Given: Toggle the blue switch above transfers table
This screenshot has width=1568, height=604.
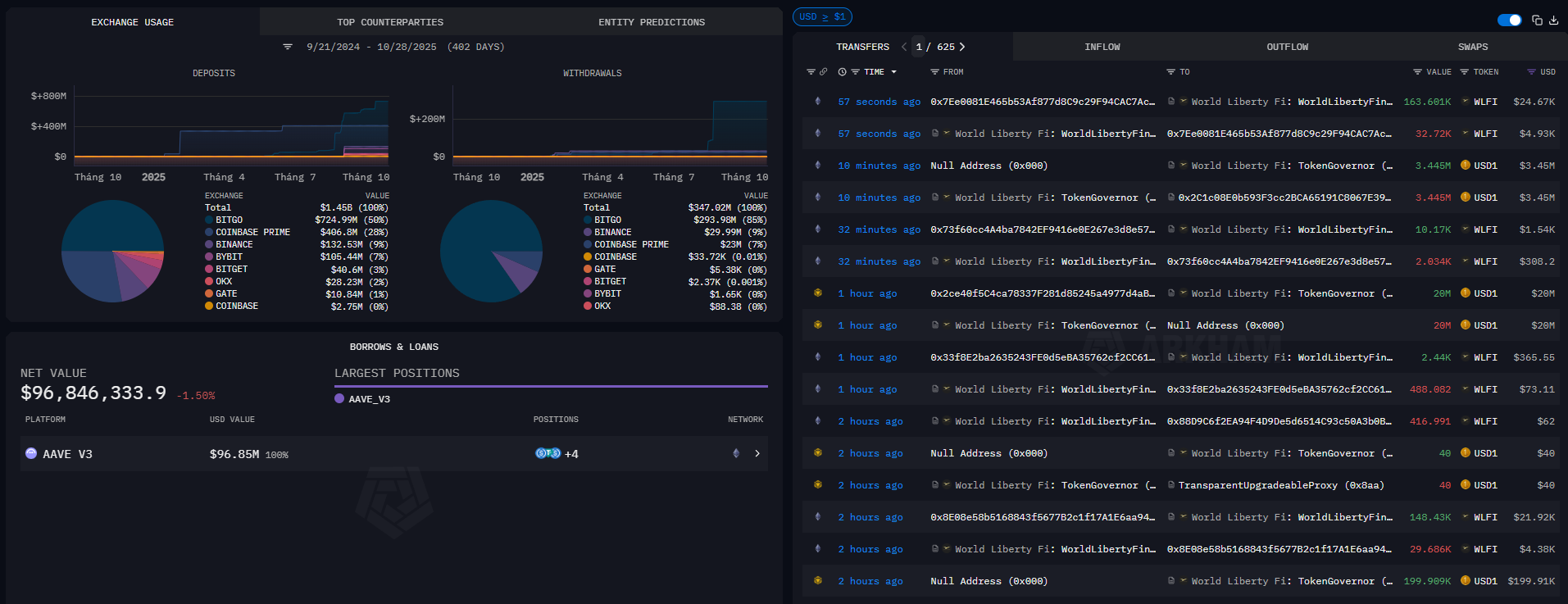Looking at the screenshot, I should coord(1509,20).
